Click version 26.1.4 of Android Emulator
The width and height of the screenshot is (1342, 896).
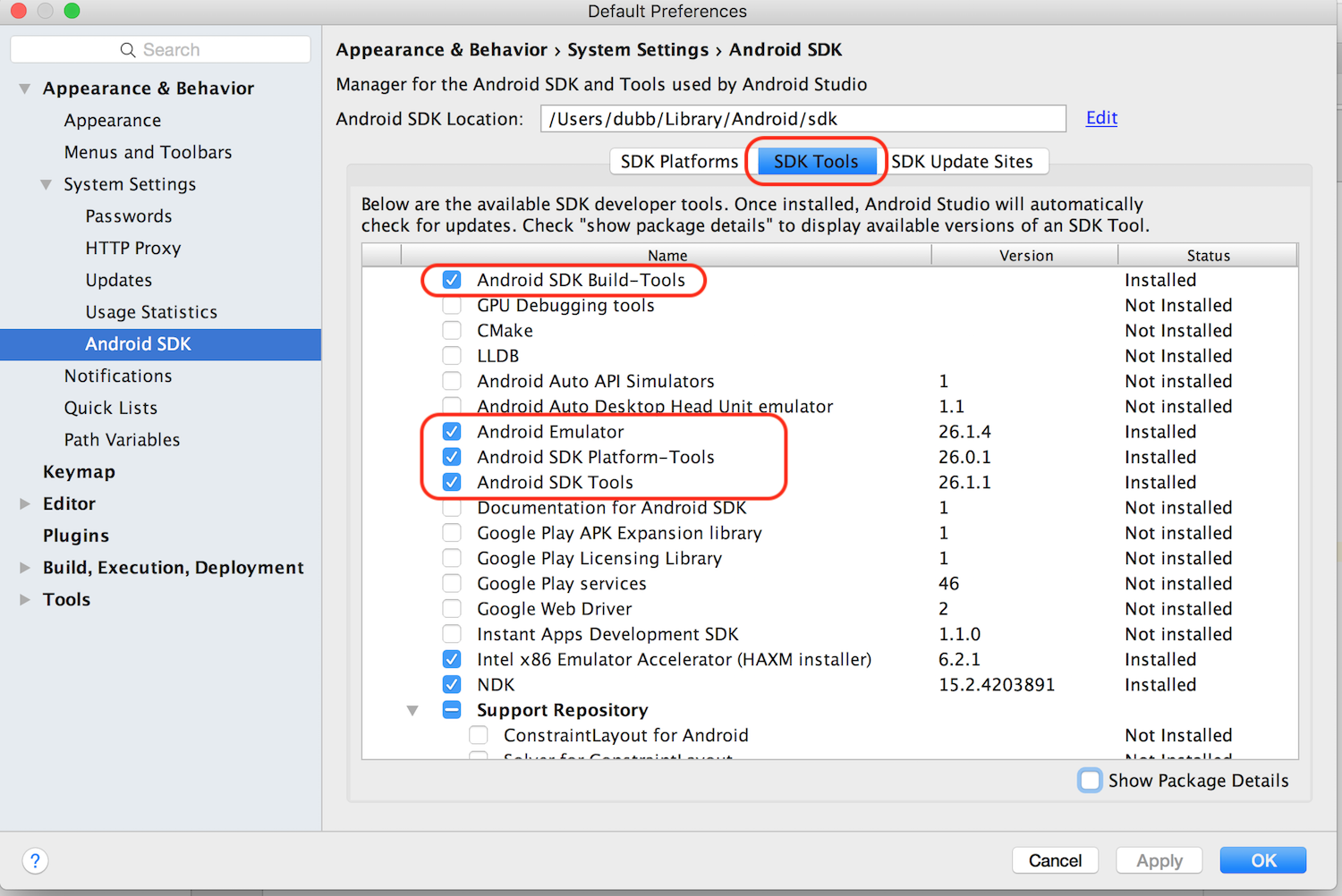click(964, 432)
